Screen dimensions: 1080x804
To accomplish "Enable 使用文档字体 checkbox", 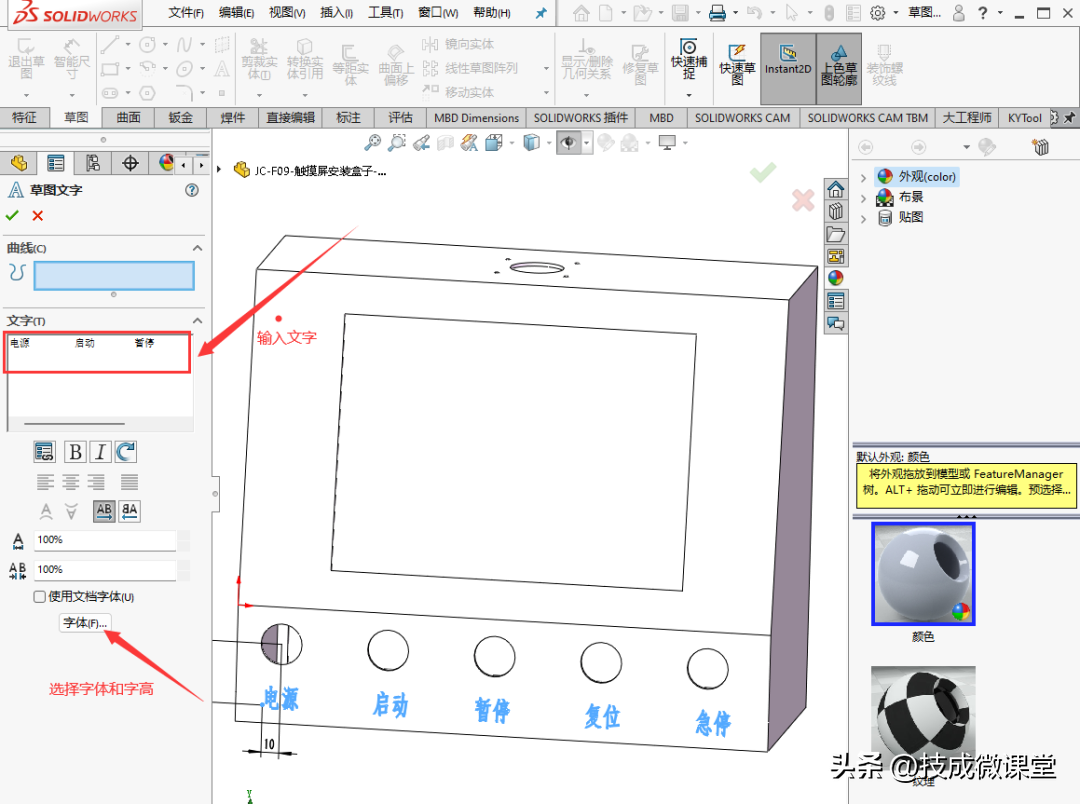I will click(40, 597).
